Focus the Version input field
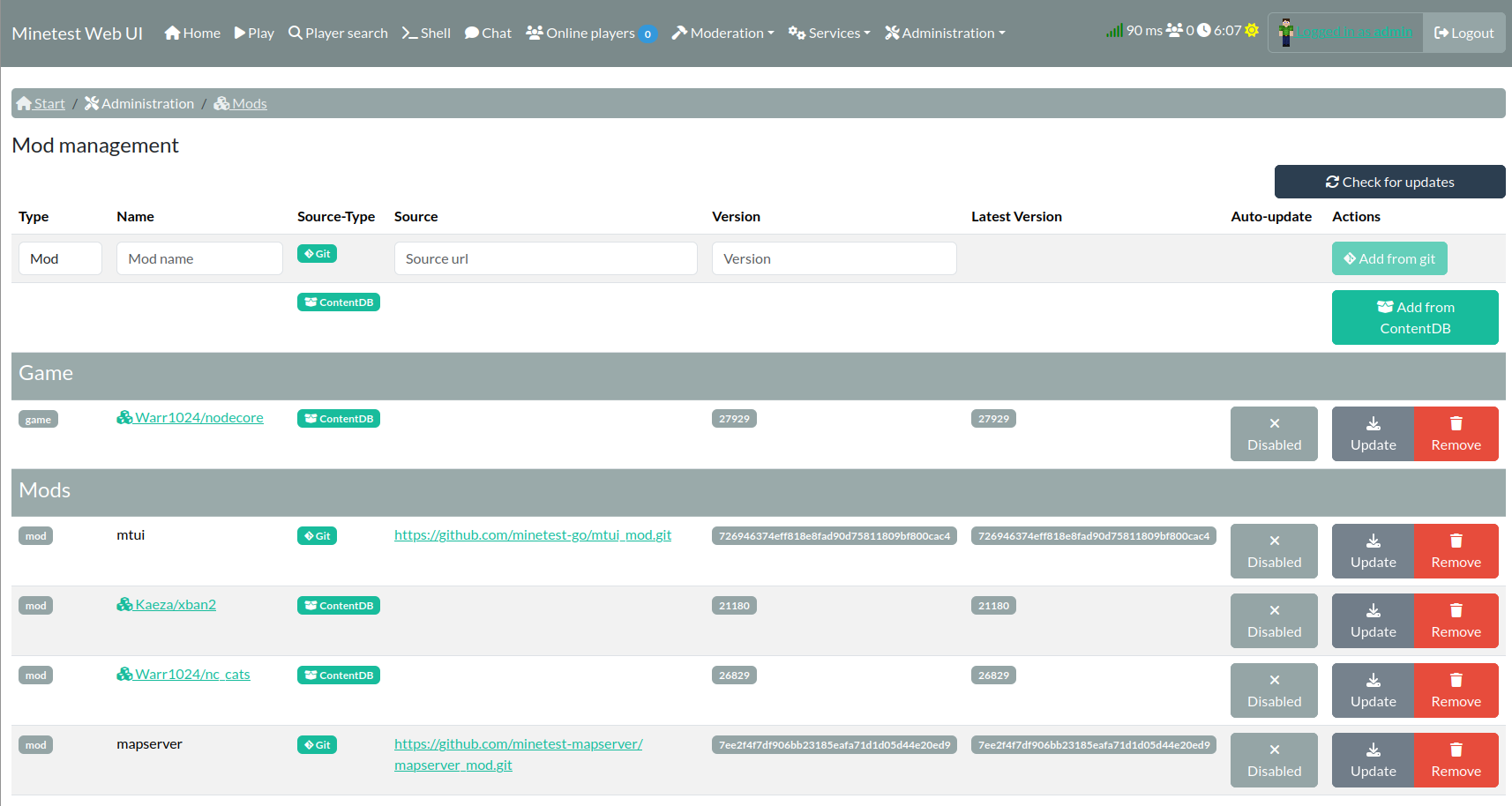Image resolution: width=1512 pixels, height=806 pixels. pyautogui.click(x=834, y=258)
